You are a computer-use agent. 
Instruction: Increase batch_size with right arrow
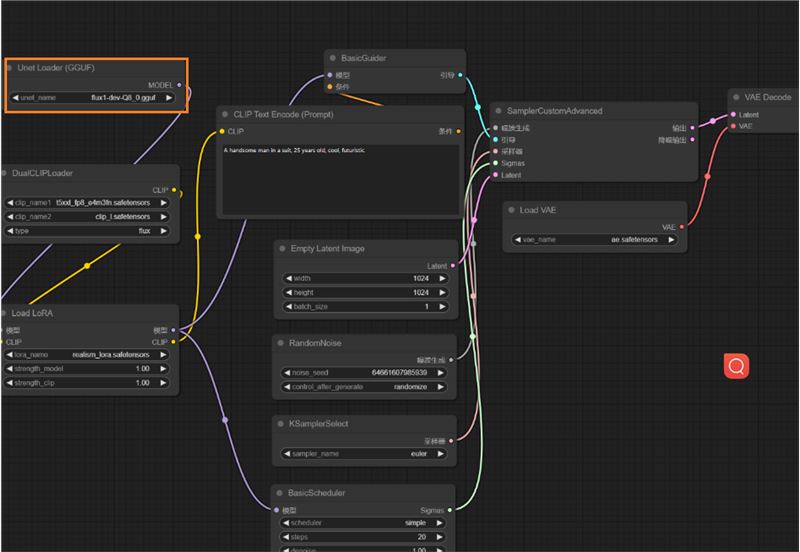442,307
